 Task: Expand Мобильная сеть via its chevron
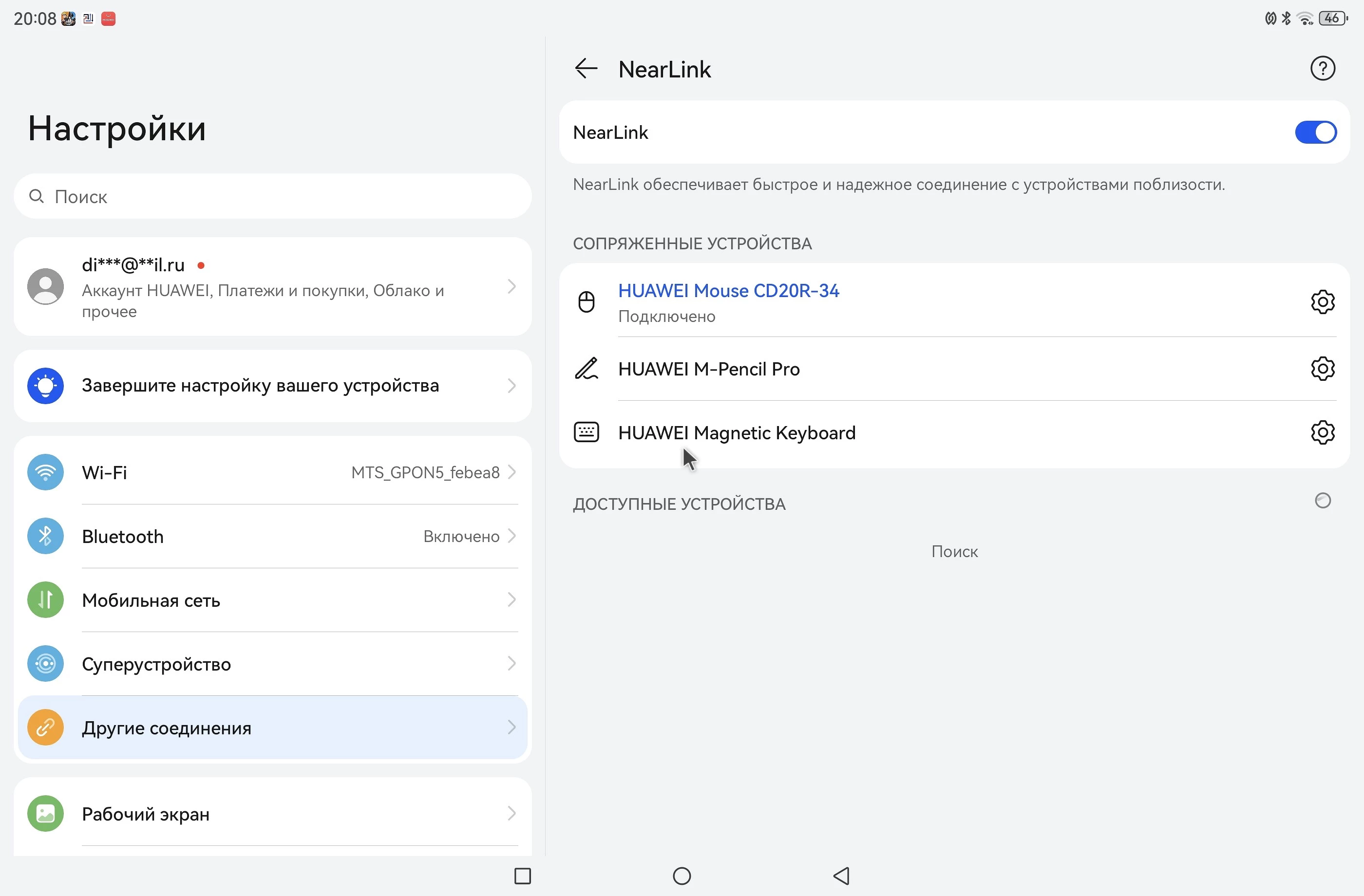[x=512, y=600]
